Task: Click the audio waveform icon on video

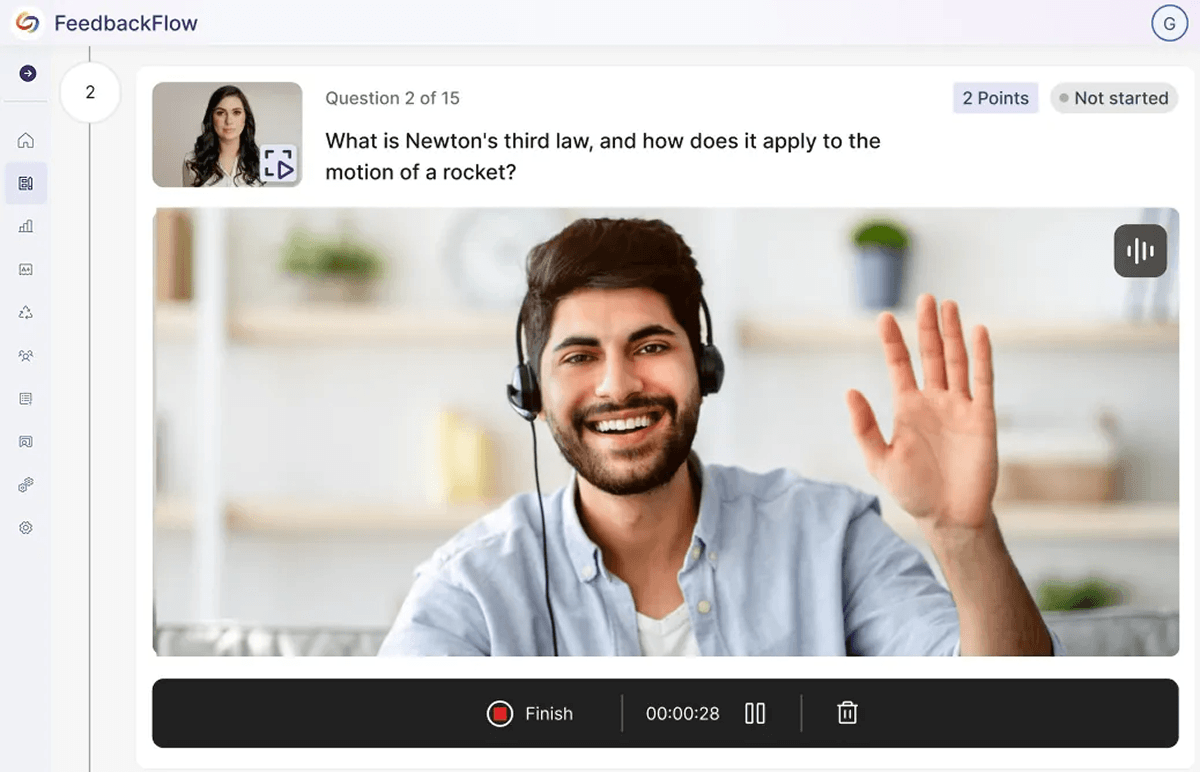Action: pos(1140,251)
